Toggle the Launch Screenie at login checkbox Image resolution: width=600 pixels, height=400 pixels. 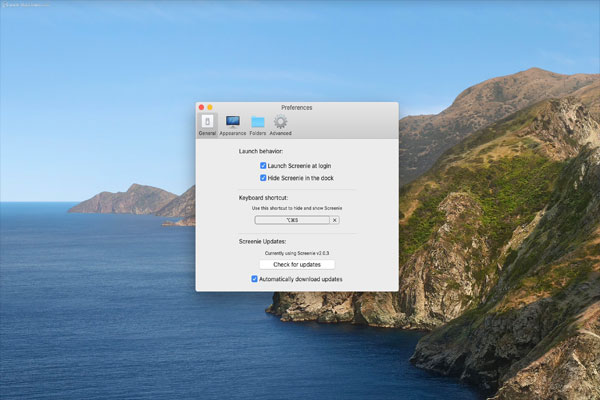[x=263, y=165]
